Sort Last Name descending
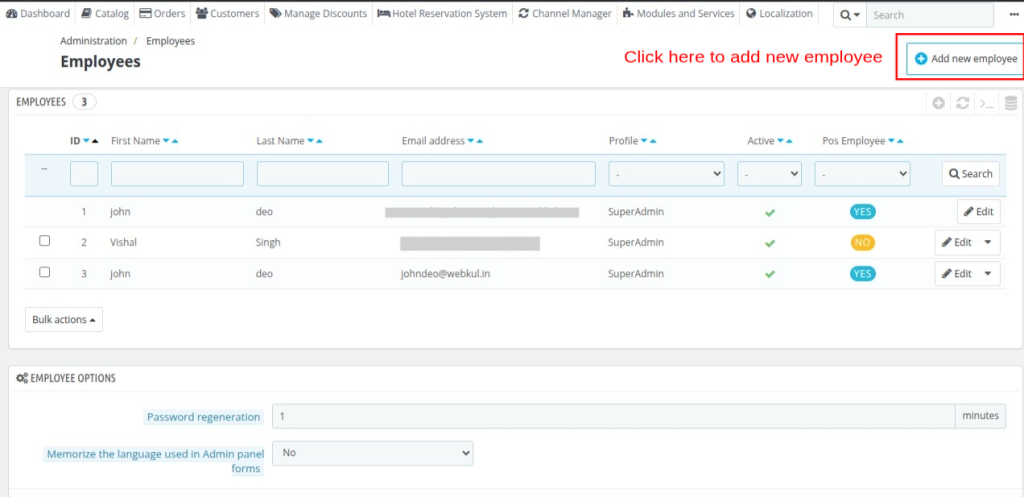Viewport: 1024px width, 497px height. click(x=310, y=141)
